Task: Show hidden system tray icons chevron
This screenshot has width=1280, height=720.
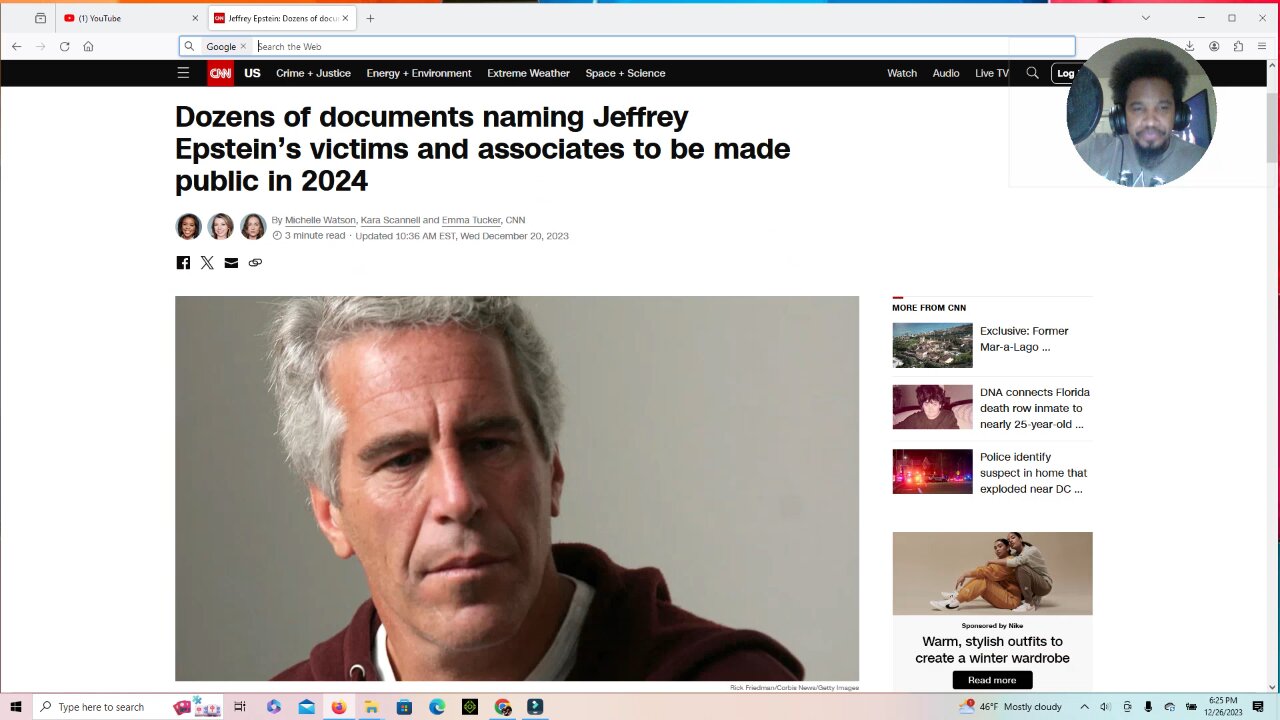Action: coord(1084,707)
